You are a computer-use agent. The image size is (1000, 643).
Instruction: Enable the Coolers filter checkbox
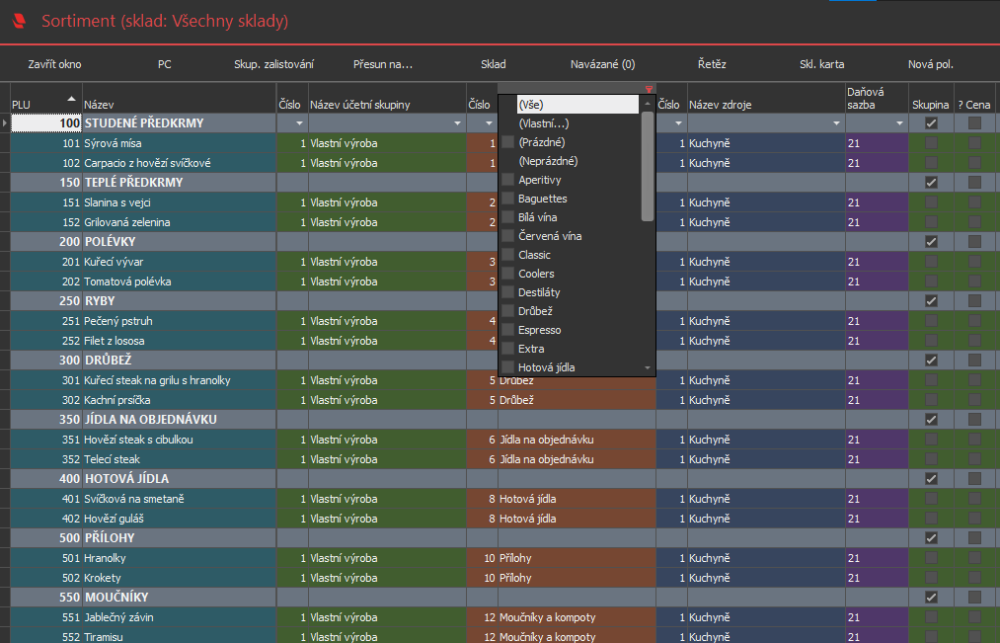pos(508,274)
